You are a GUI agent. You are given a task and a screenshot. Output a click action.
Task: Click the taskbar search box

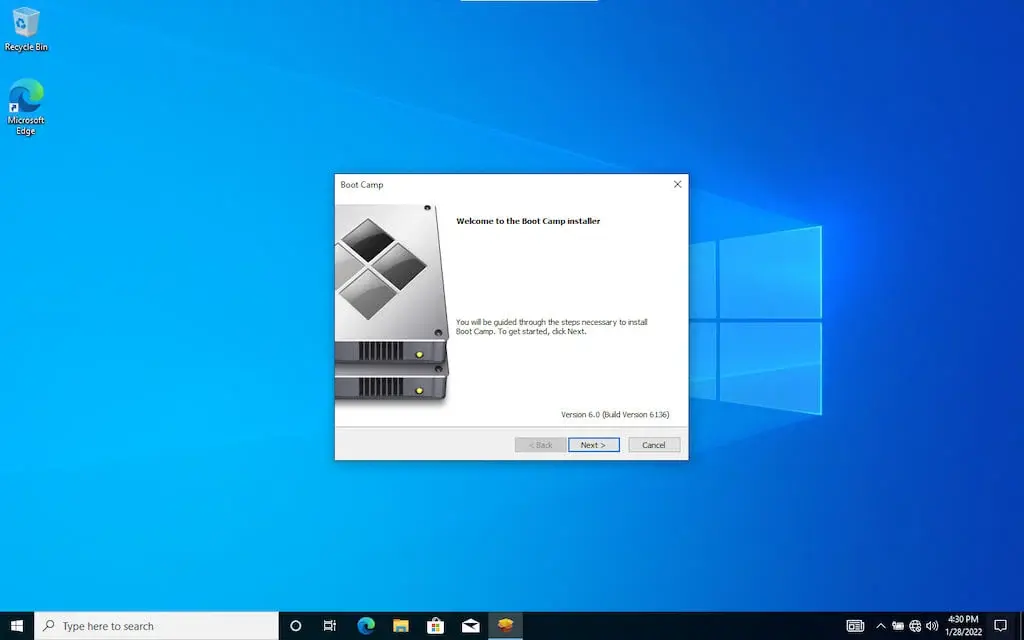156,626
